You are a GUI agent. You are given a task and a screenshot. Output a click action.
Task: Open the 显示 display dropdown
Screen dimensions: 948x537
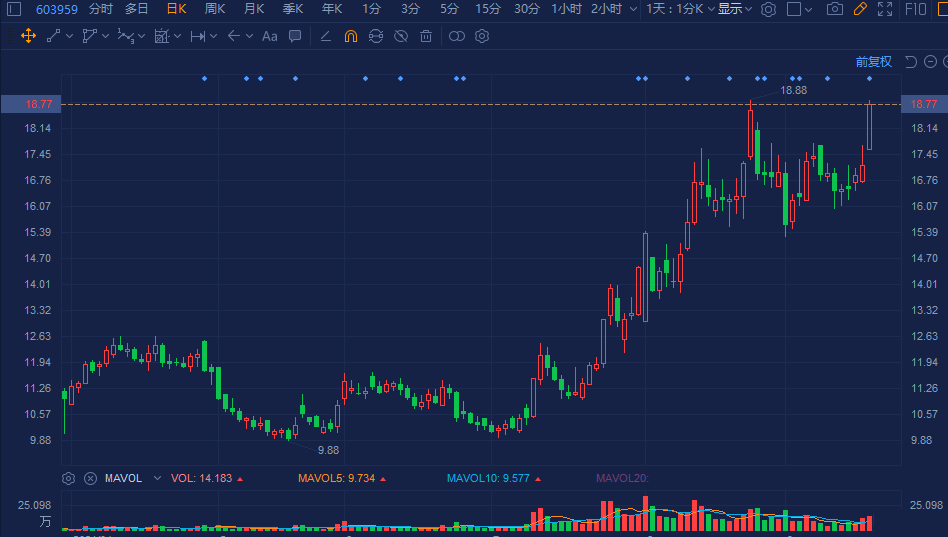click(x=735, y=9)
